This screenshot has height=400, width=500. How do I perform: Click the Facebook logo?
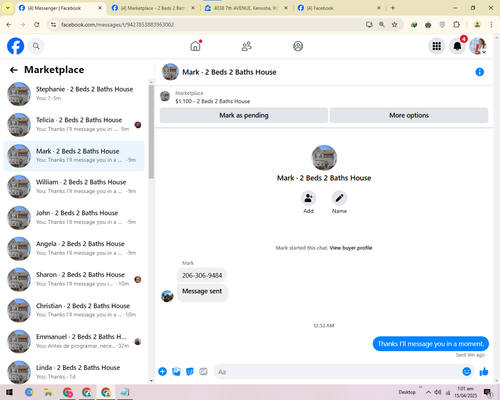[x=16, y=46]
